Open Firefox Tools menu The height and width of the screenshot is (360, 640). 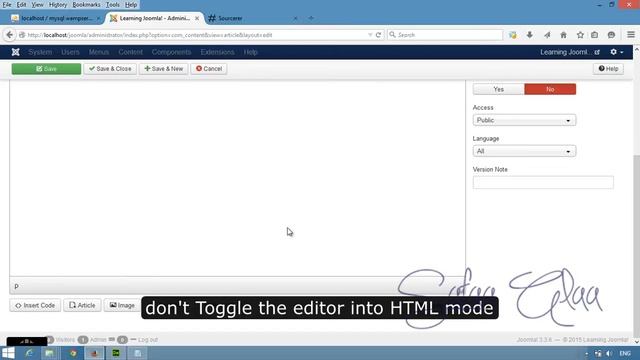pos(113,4)
